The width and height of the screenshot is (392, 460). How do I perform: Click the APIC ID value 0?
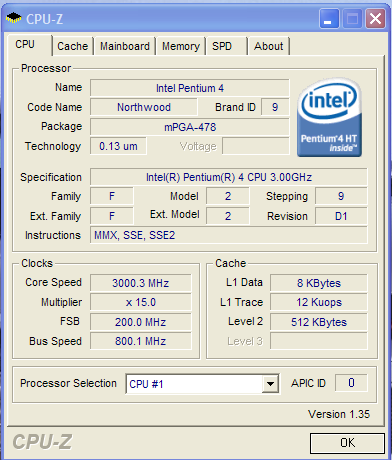tap(351, 383)
